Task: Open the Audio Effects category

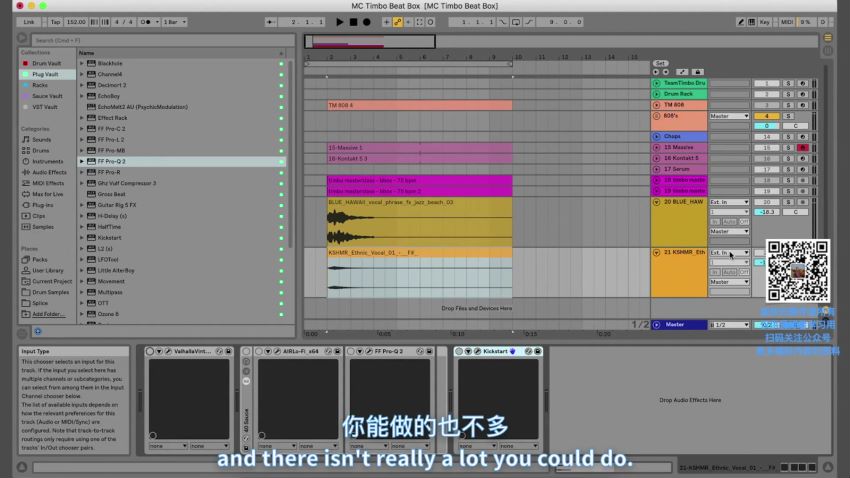Action: tap(49, 172)
